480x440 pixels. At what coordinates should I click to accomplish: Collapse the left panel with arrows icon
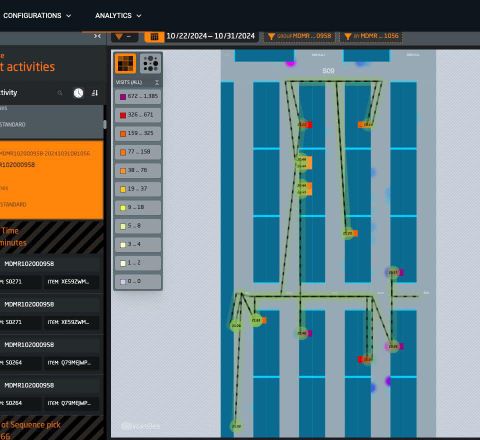(x=97, y=36)
